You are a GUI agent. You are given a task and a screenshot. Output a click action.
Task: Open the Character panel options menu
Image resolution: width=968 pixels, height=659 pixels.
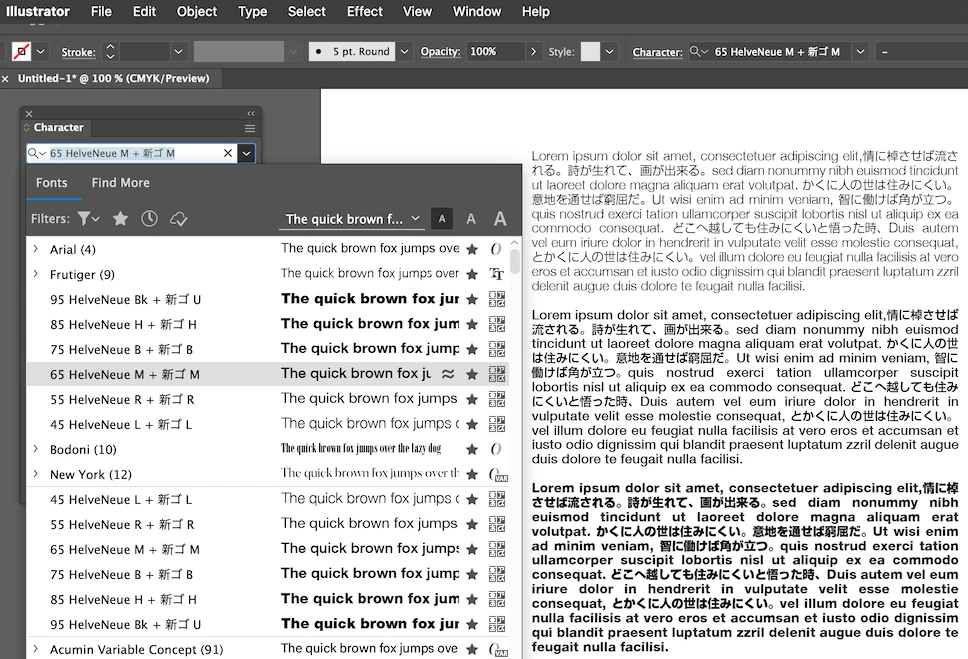(250, 128)
